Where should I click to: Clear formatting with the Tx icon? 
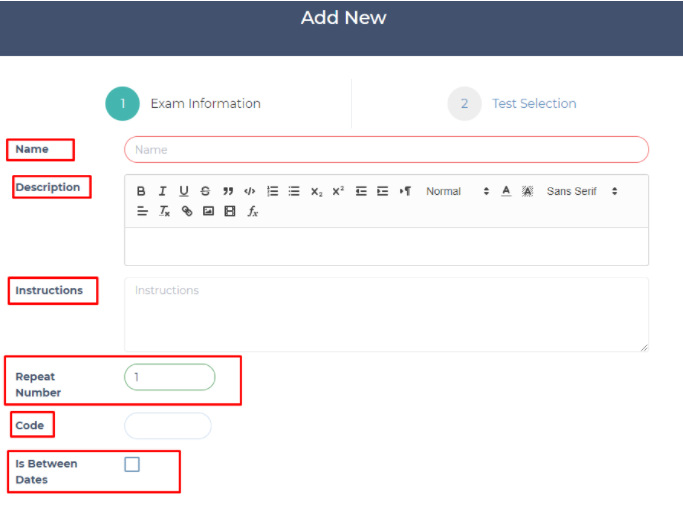[x=164, y=212]
